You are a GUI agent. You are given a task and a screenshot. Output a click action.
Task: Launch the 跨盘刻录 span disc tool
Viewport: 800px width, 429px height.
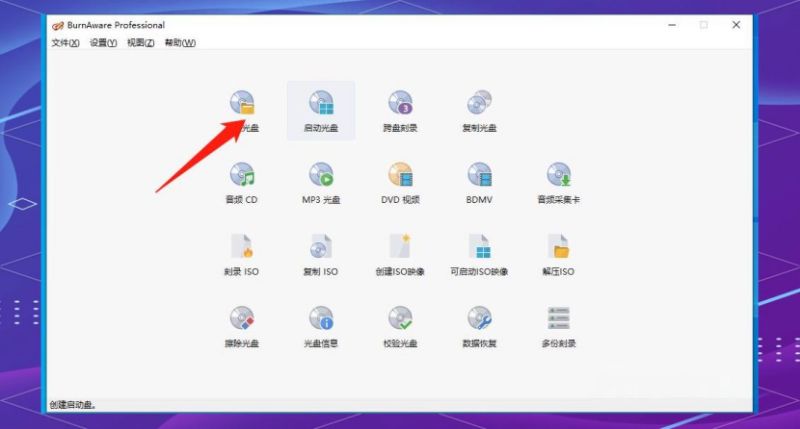(x=400, y=110)
